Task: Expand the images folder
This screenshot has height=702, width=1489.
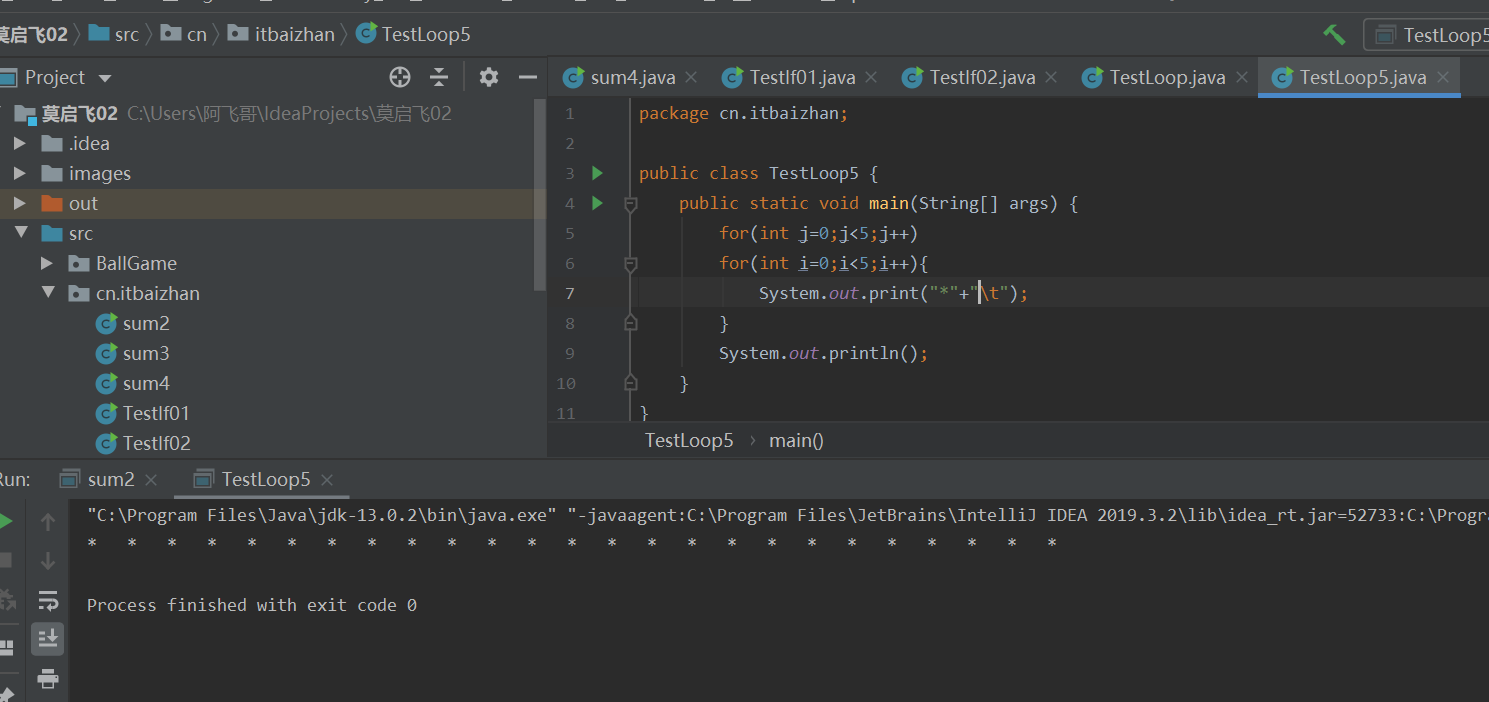Action: click(x=20, y=174)
